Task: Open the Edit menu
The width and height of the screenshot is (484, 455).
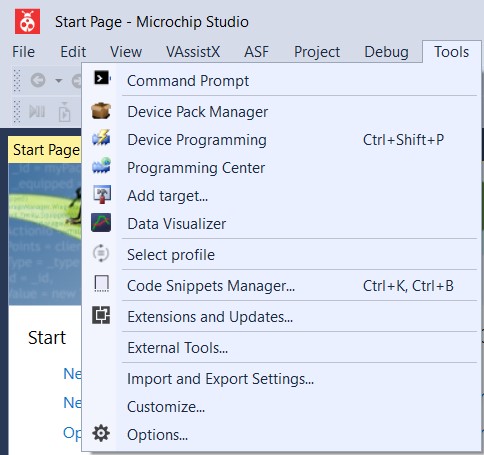Action: pos(73,52)
